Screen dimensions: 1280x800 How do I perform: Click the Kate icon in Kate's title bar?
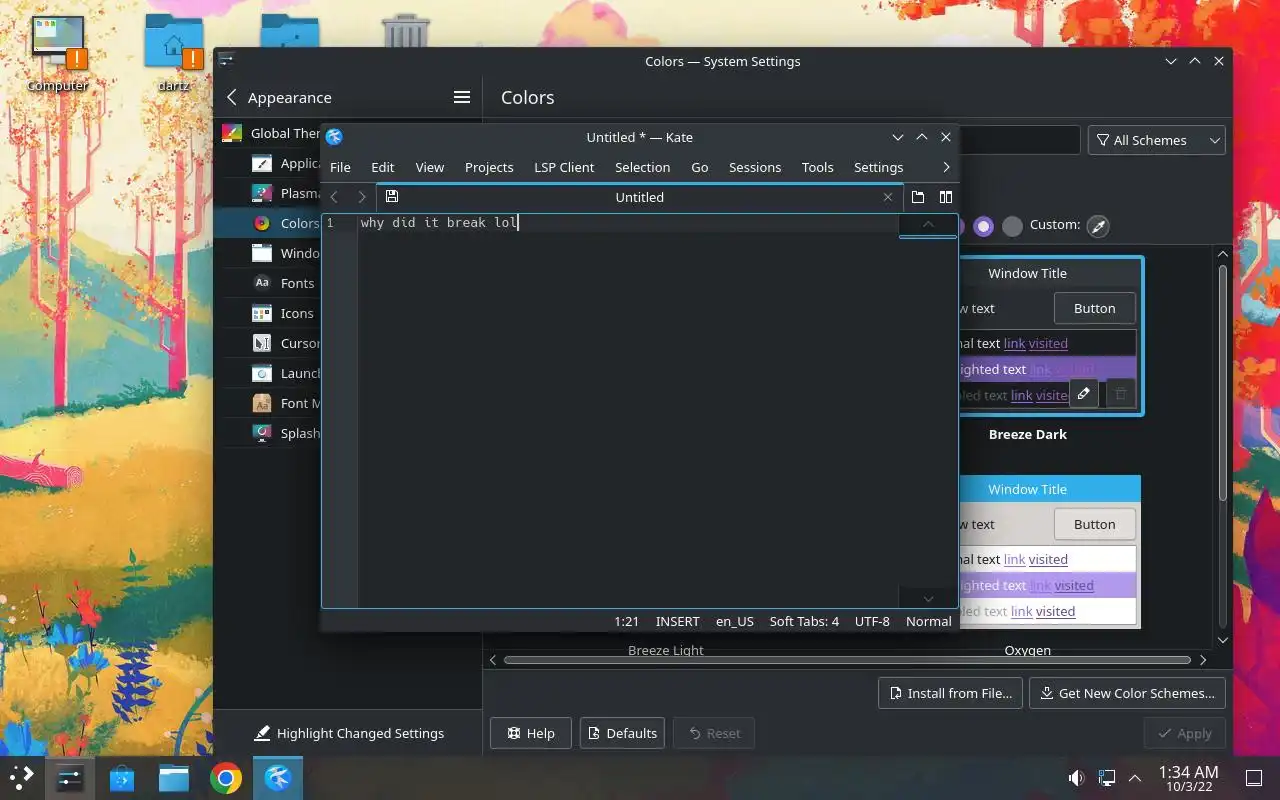click(x=334, y=137)
